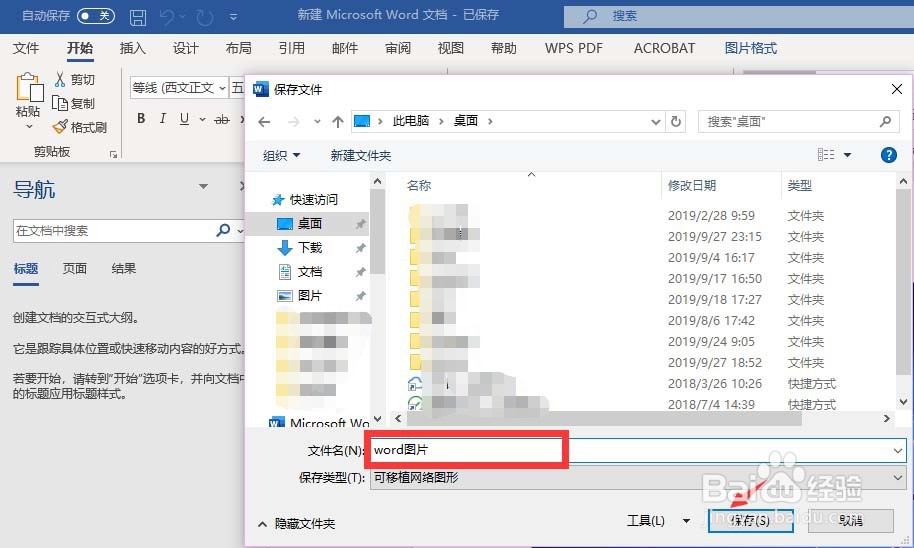Open the 邮件 ribbon tab
Image resolution: width=914 pixels, height=548 pixels.
(x=344, y=48)
